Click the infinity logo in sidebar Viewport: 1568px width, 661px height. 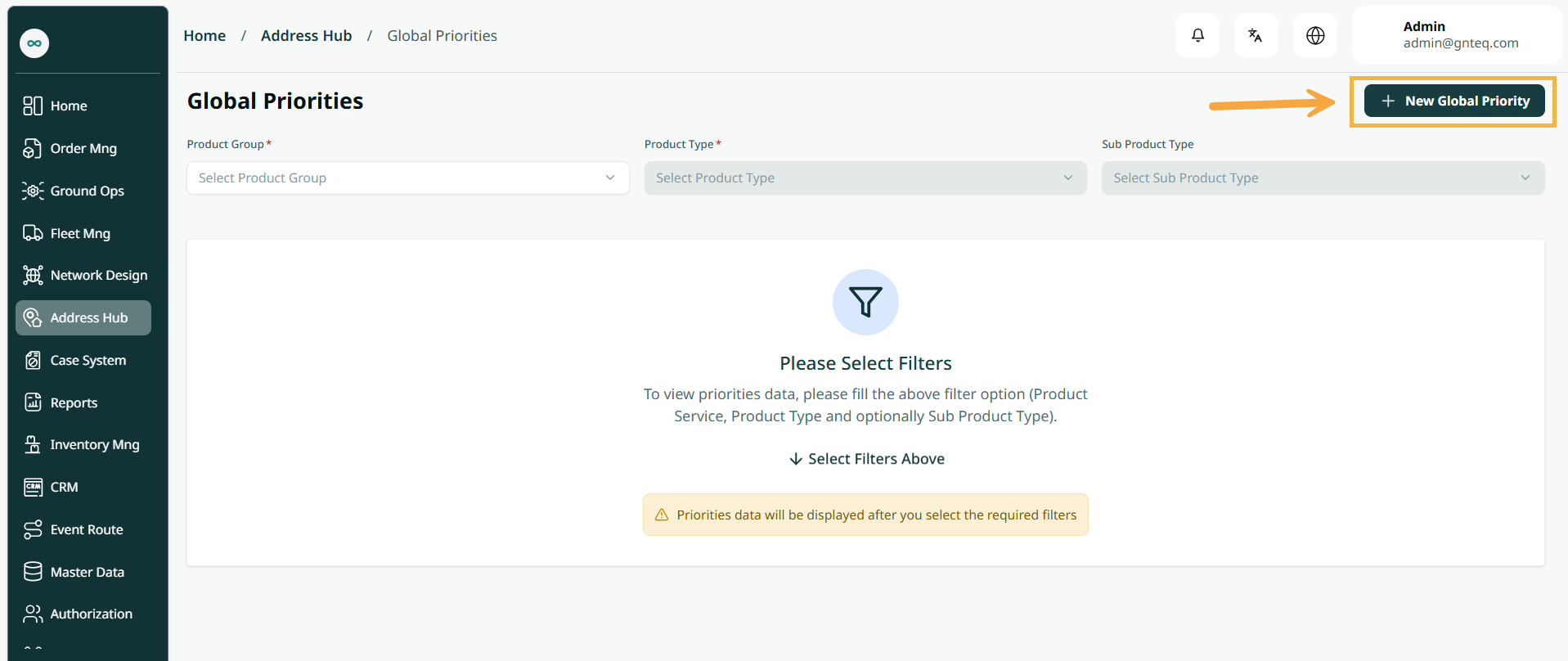(34, 43)
